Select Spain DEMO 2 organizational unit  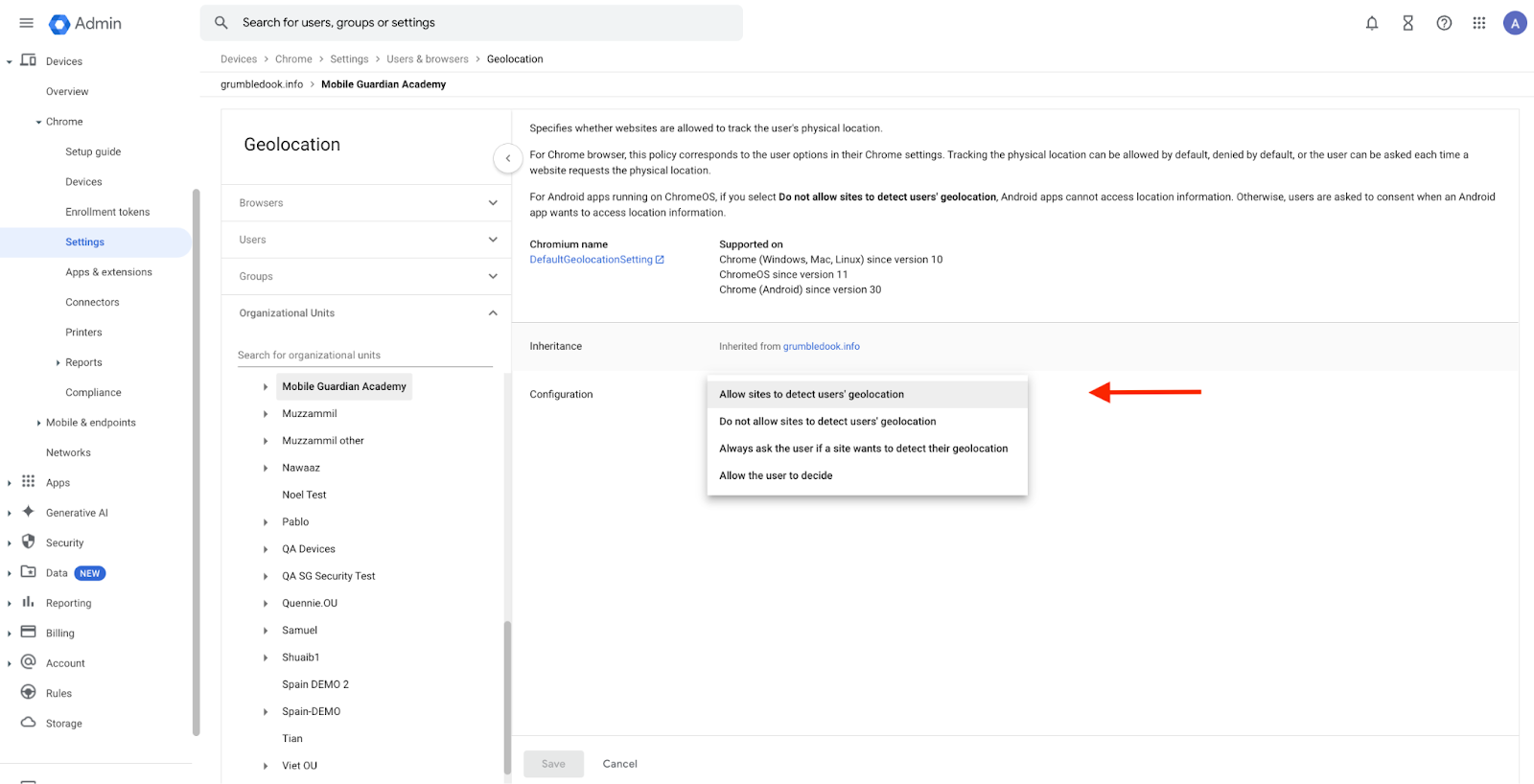pos(315,685)
